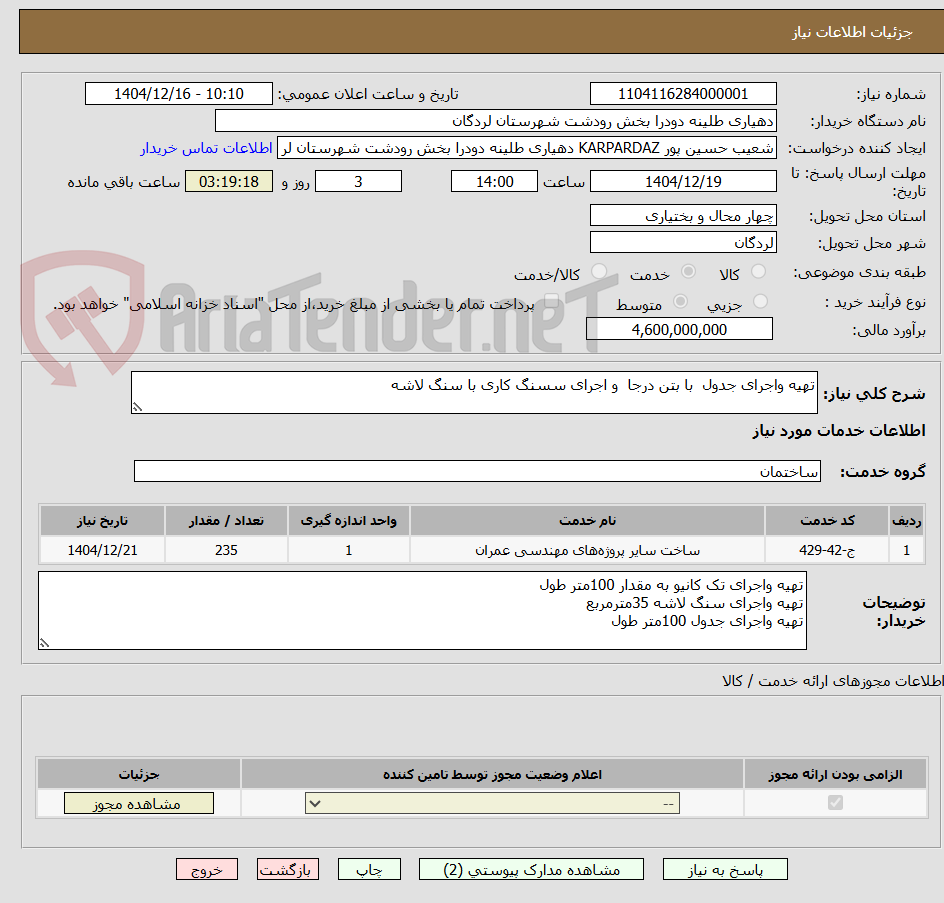The image size is (944, 903).
Task: Click the تاریخ نیاز column header
Action: point(102,521)
